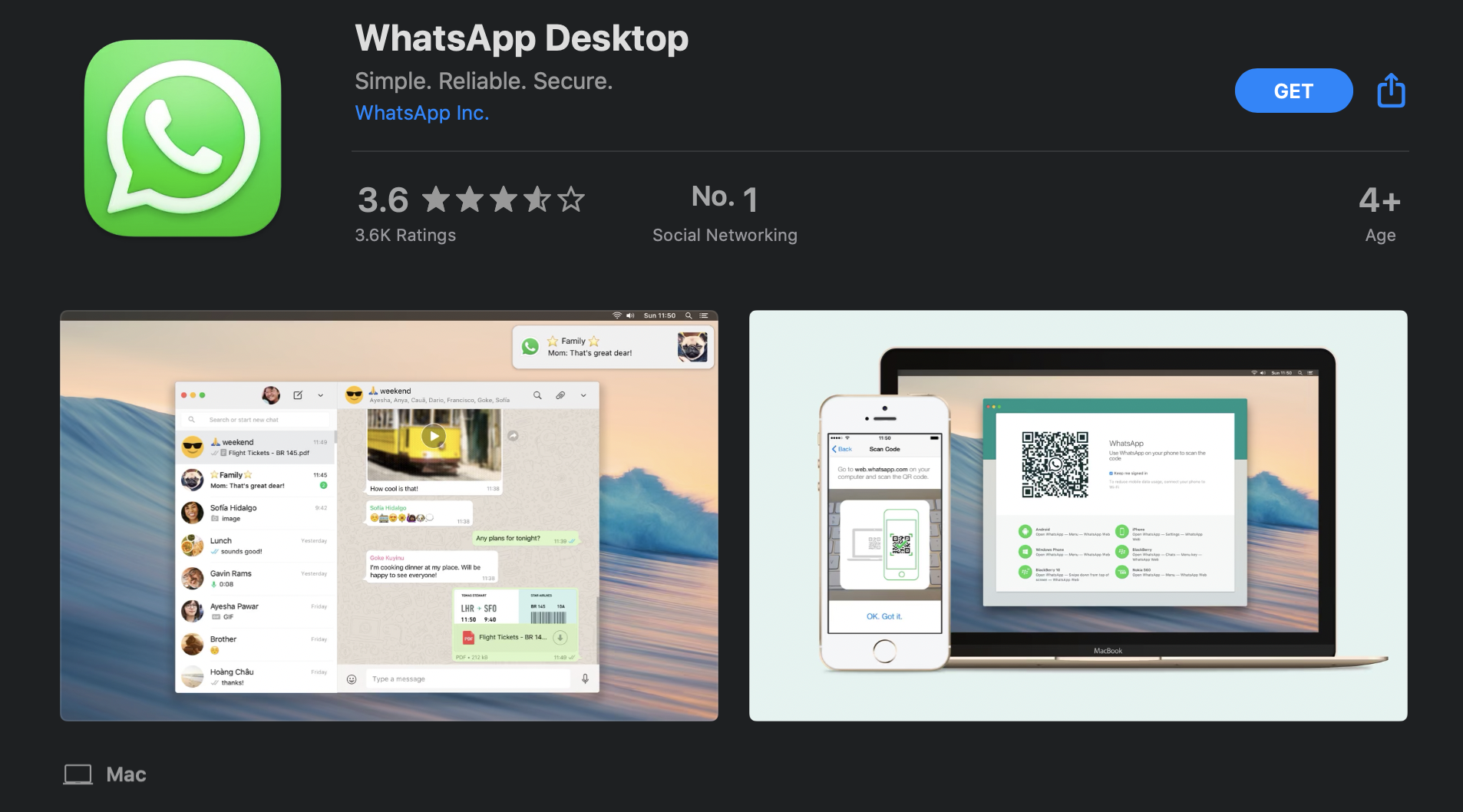Viewport: 1463px width, 812px height.
Task: Open the WhatsApp Inc. developer link
Action: point(421,113)
